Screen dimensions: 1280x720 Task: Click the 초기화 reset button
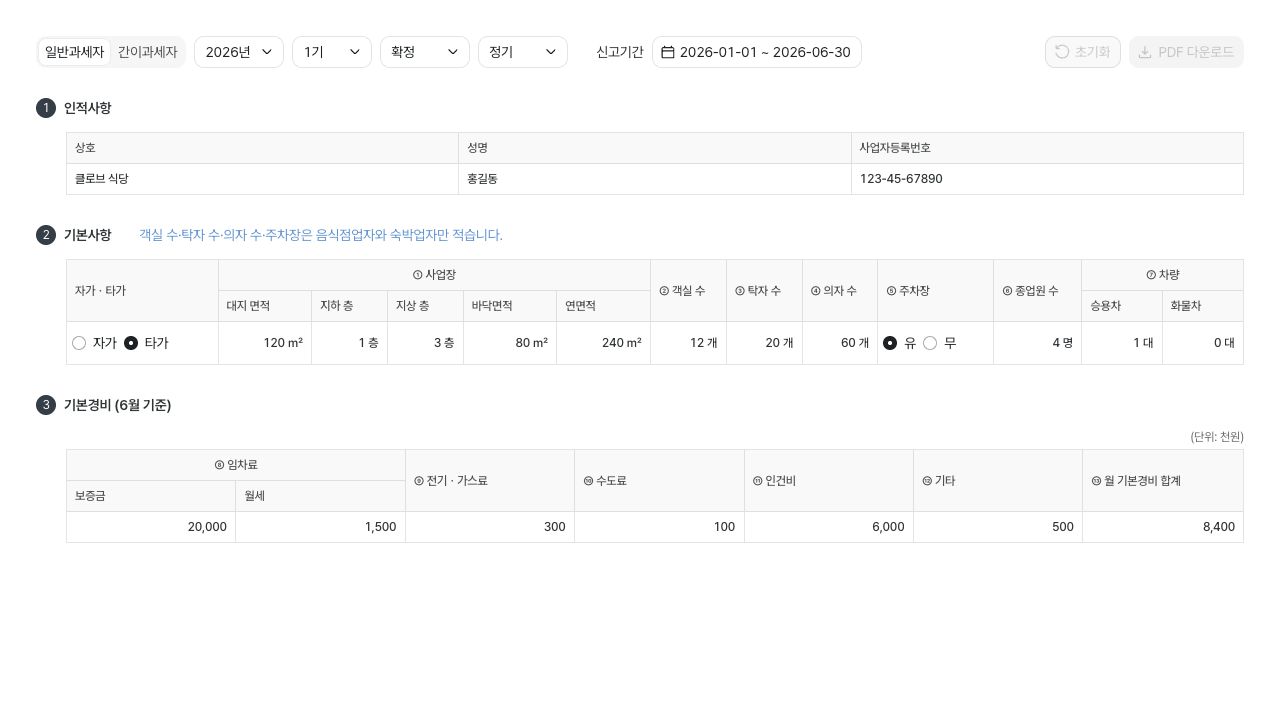pyautogui.click(x=1083, y=52)
